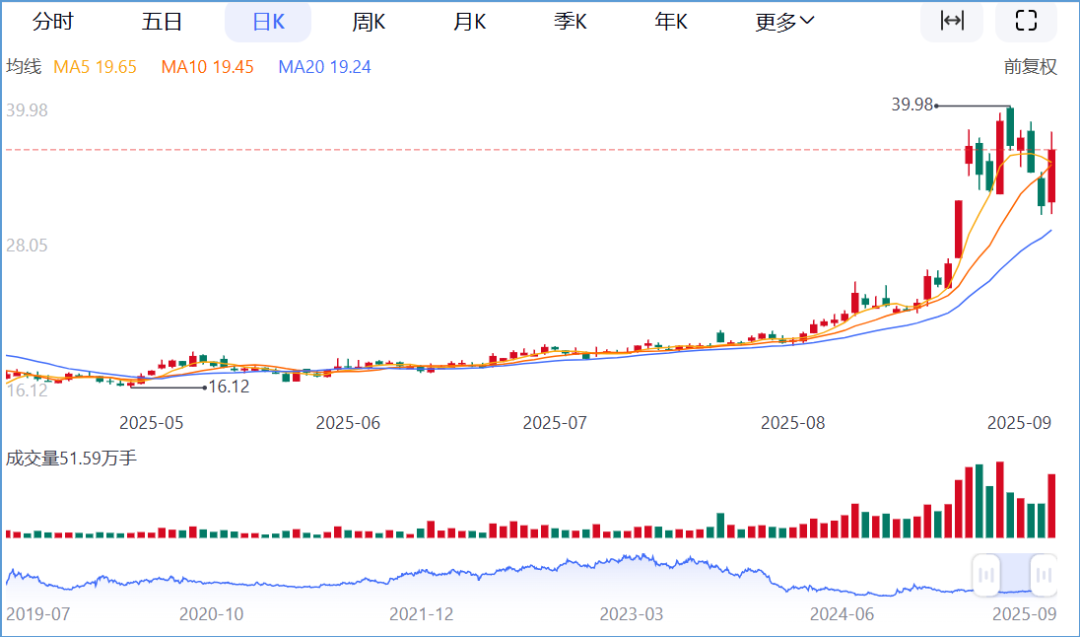Switch to 月K monthly chart
Image resolution: width=1080 pixels, height=637 pixels.
(470, 22)
